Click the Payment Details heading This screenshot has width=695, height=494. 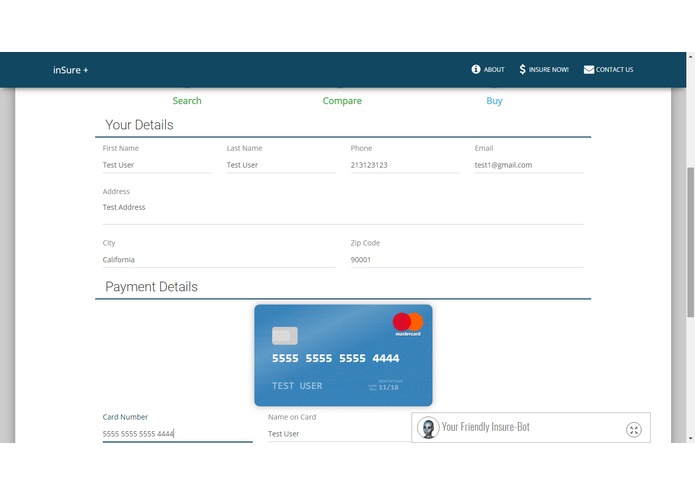click(151, 287)
